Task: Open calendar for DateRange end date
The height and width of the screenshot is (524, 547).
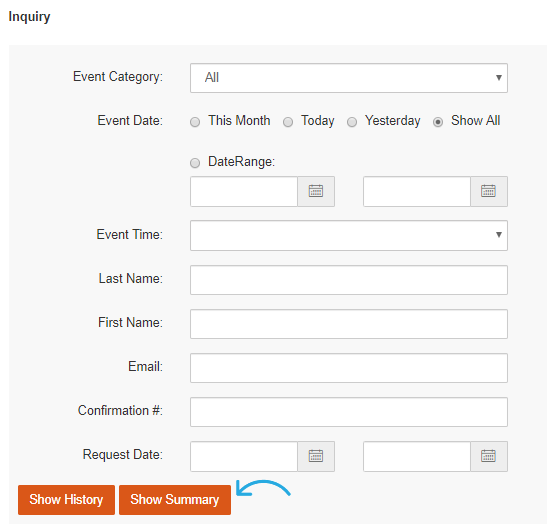Action: 488,191
